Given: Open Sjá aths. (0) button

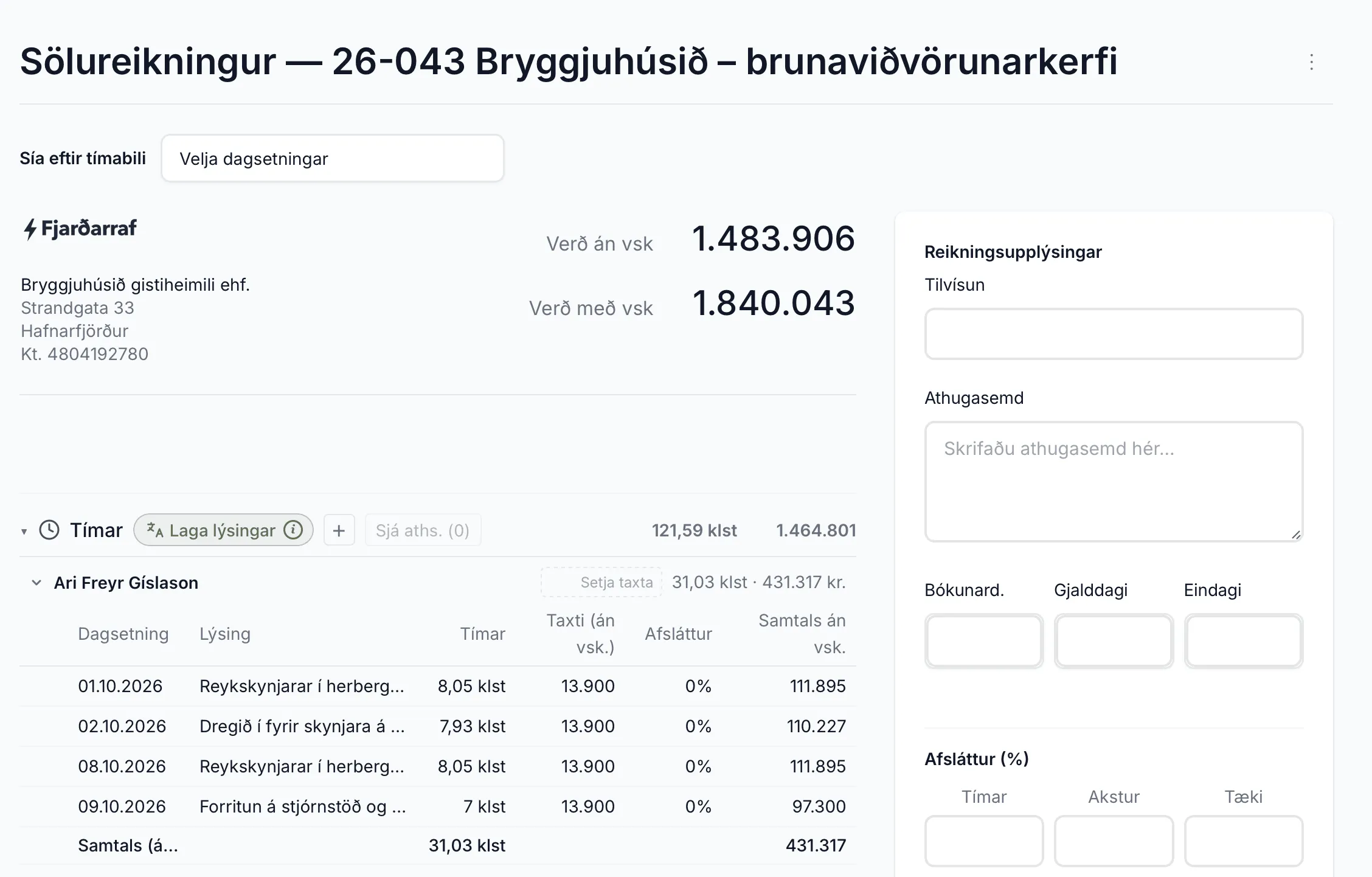Looking at the screenshot, I should point(423,530).
